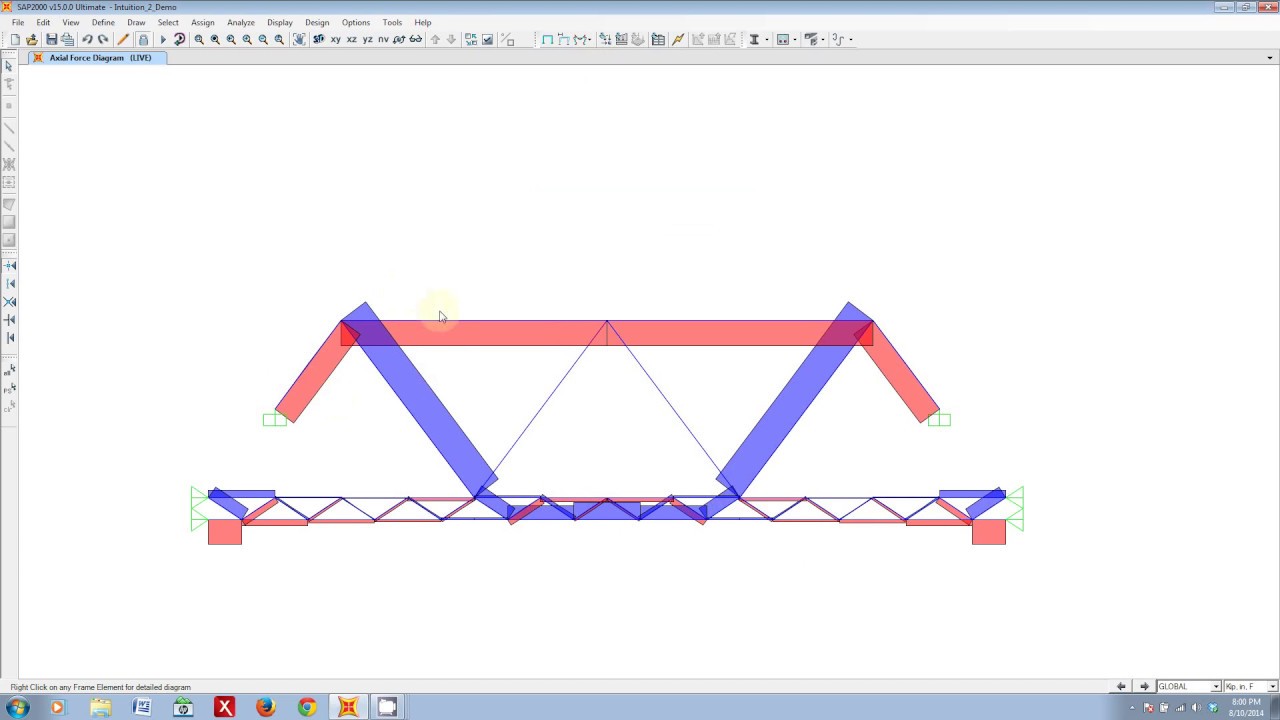Select the pointer tool in left toolbar
This screenshot has height=720, width=1280.
[x=9, y=66]
